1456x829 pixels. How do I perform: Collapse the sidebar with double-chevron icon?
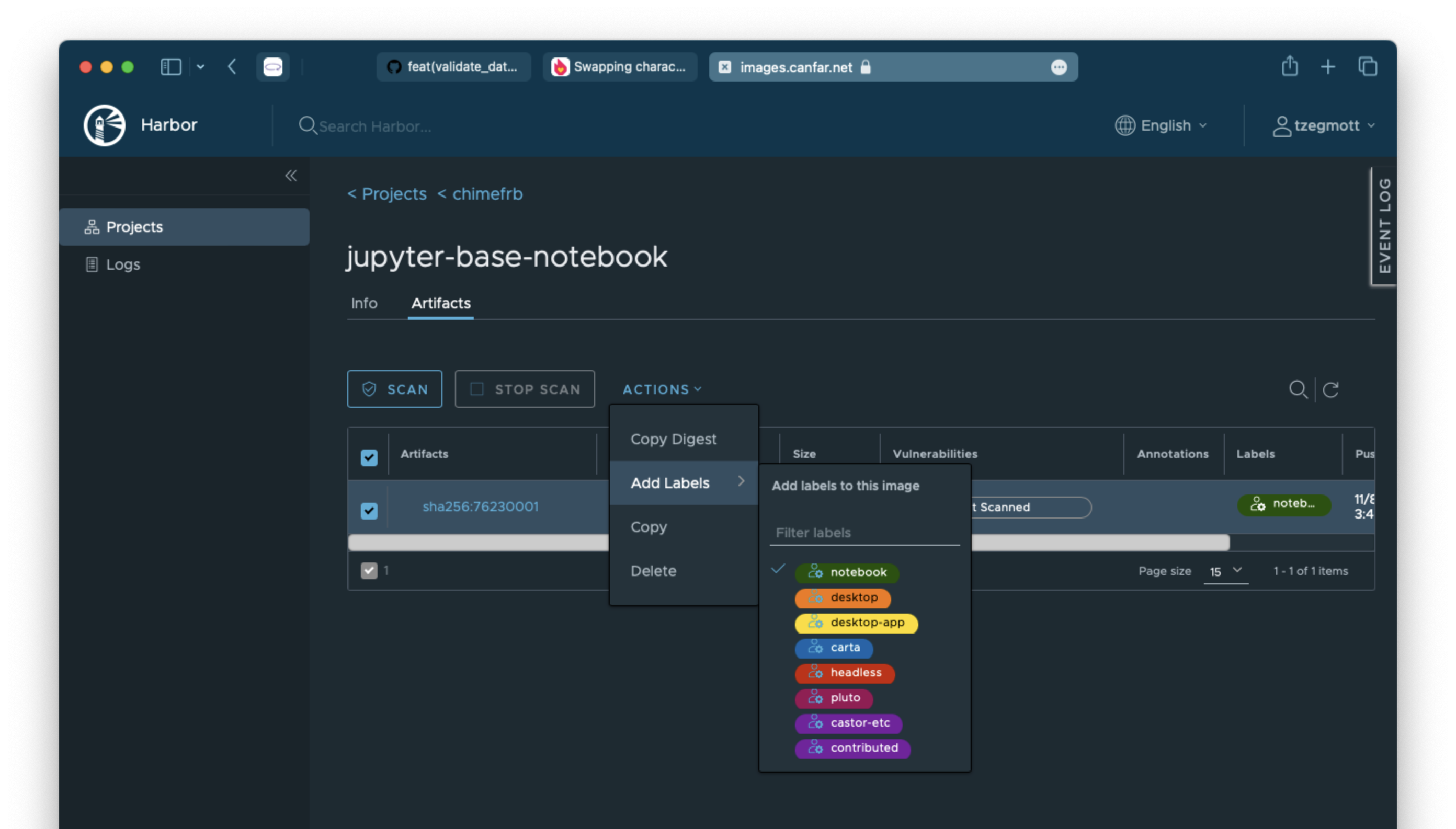point(291,176)
